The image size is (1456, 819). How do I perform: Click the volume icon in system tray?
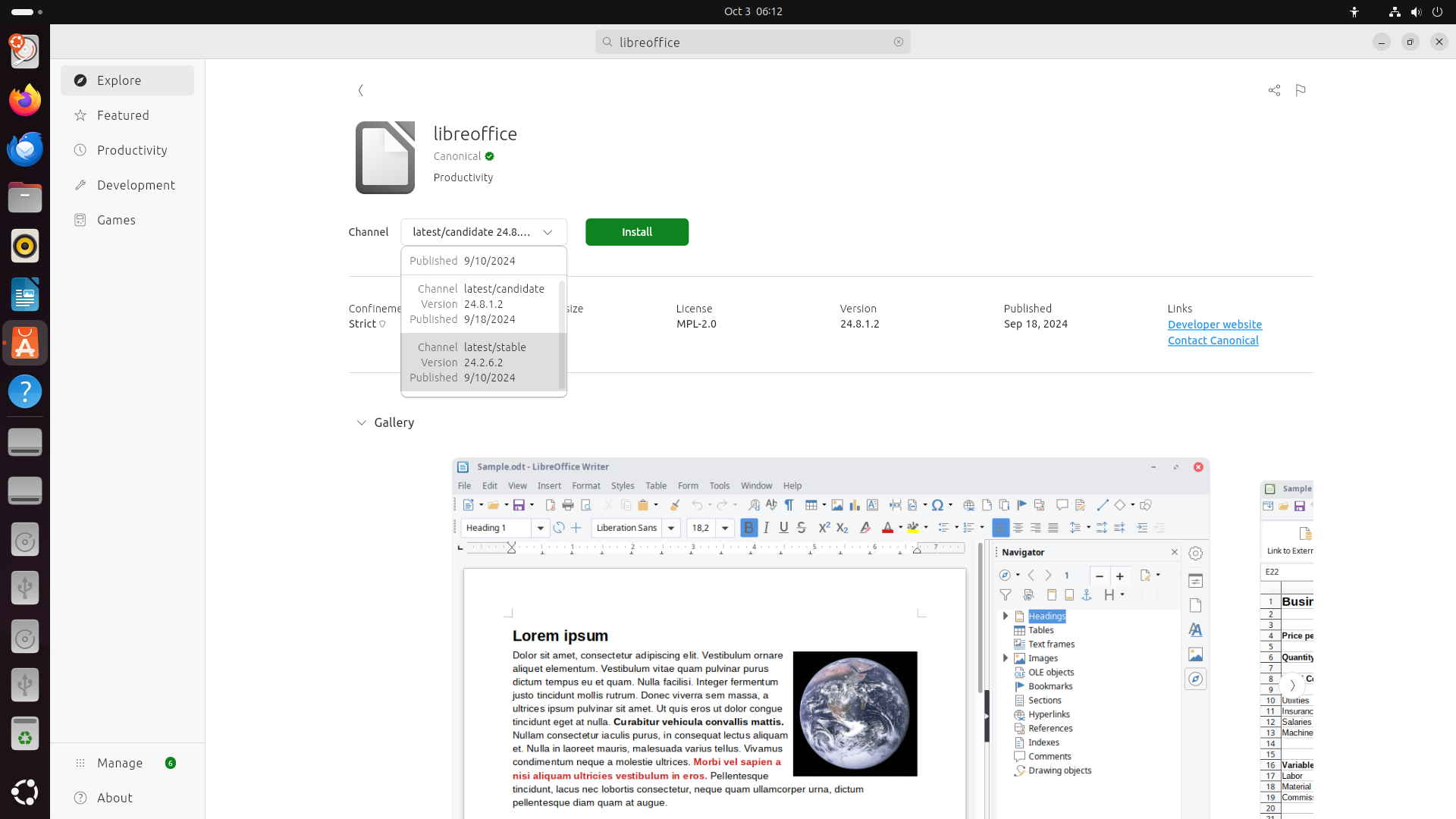click(1416, 11)
